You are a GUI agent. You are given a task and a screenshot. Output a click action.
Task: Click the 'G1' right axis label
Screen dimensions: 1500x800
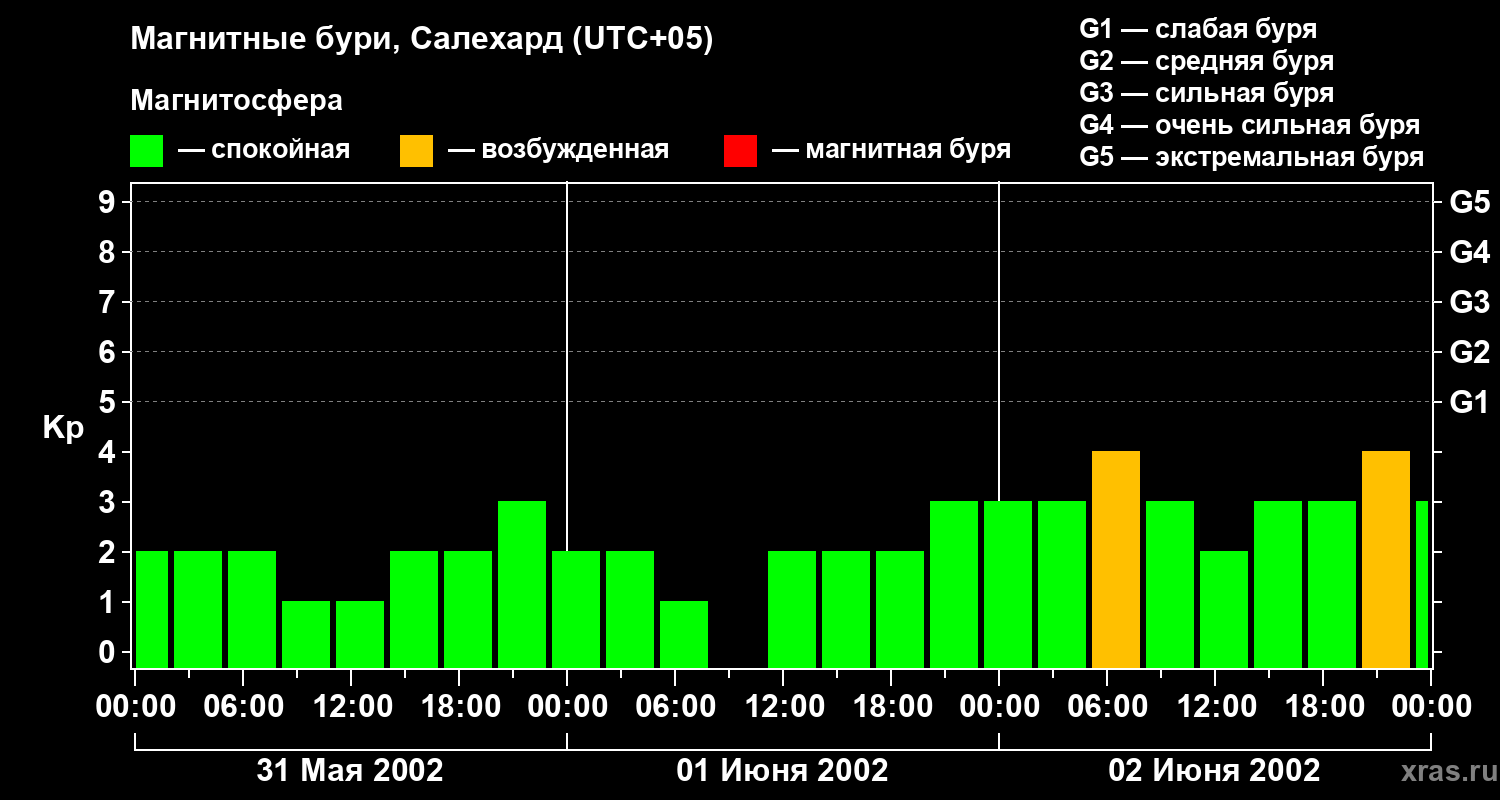click(1470, 402)
